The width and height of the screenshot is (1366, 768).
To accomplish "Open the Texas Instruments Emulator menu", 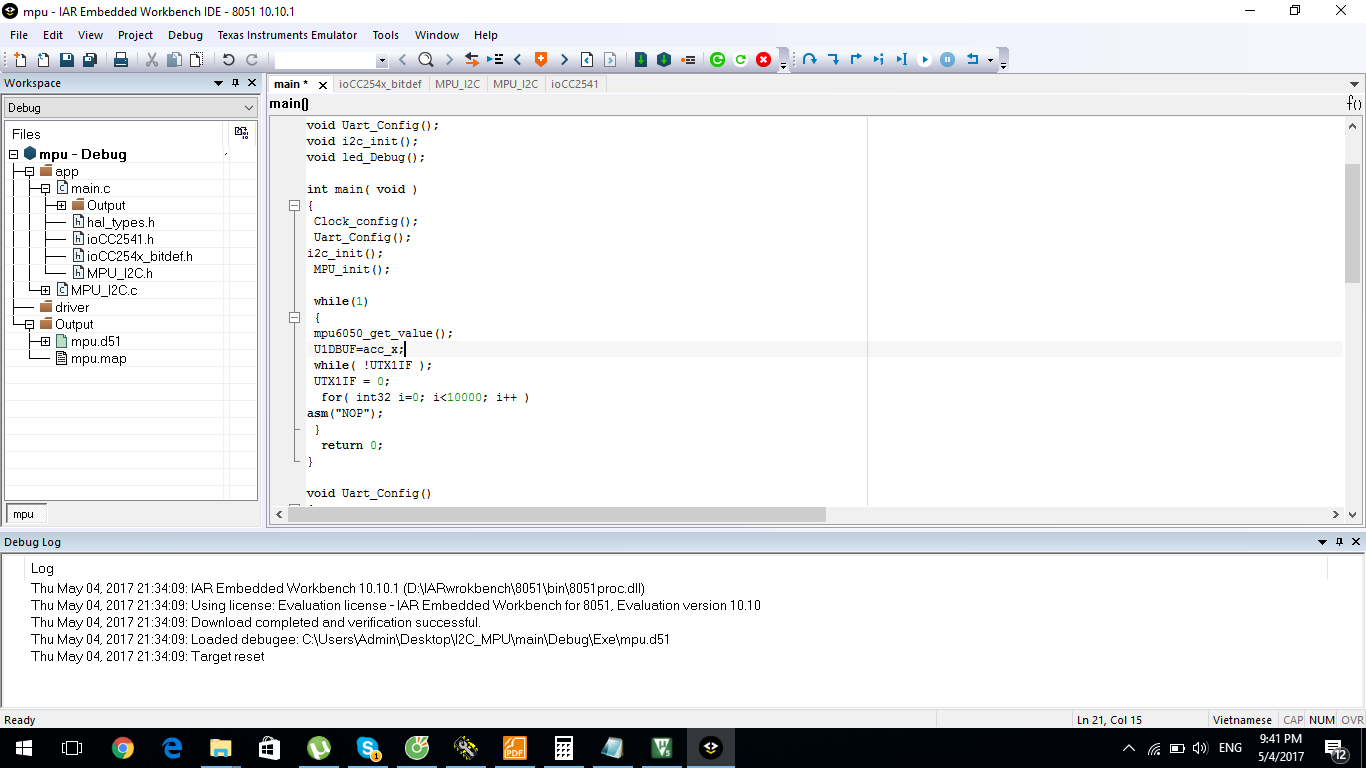I will tap(287, 35).
